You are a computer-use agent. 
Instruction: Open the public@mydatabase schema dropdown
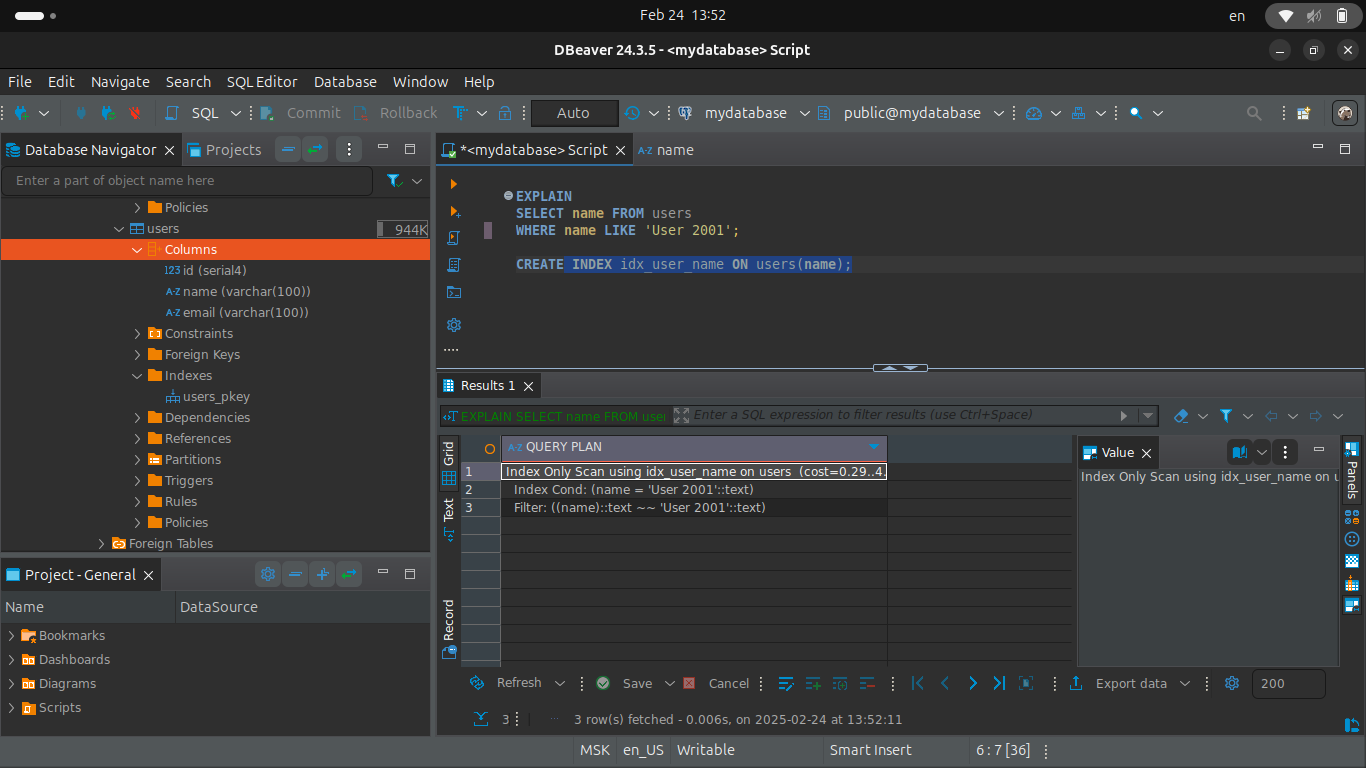pos(911,113)
